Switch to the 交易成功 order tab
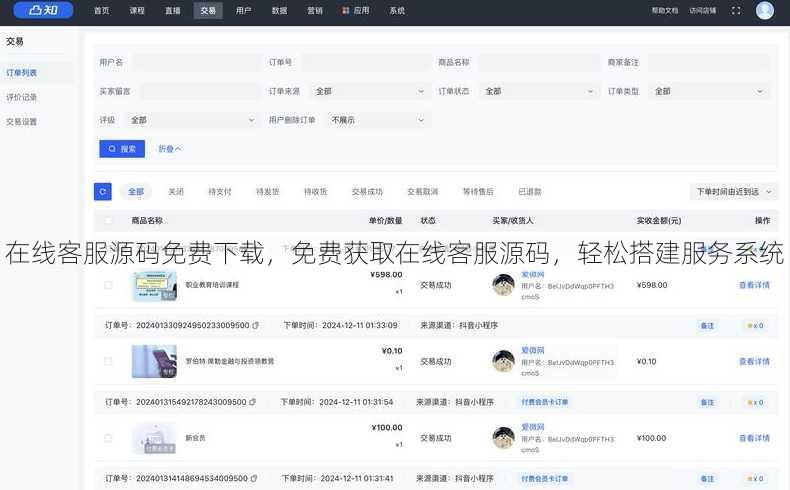 point(367,192)
